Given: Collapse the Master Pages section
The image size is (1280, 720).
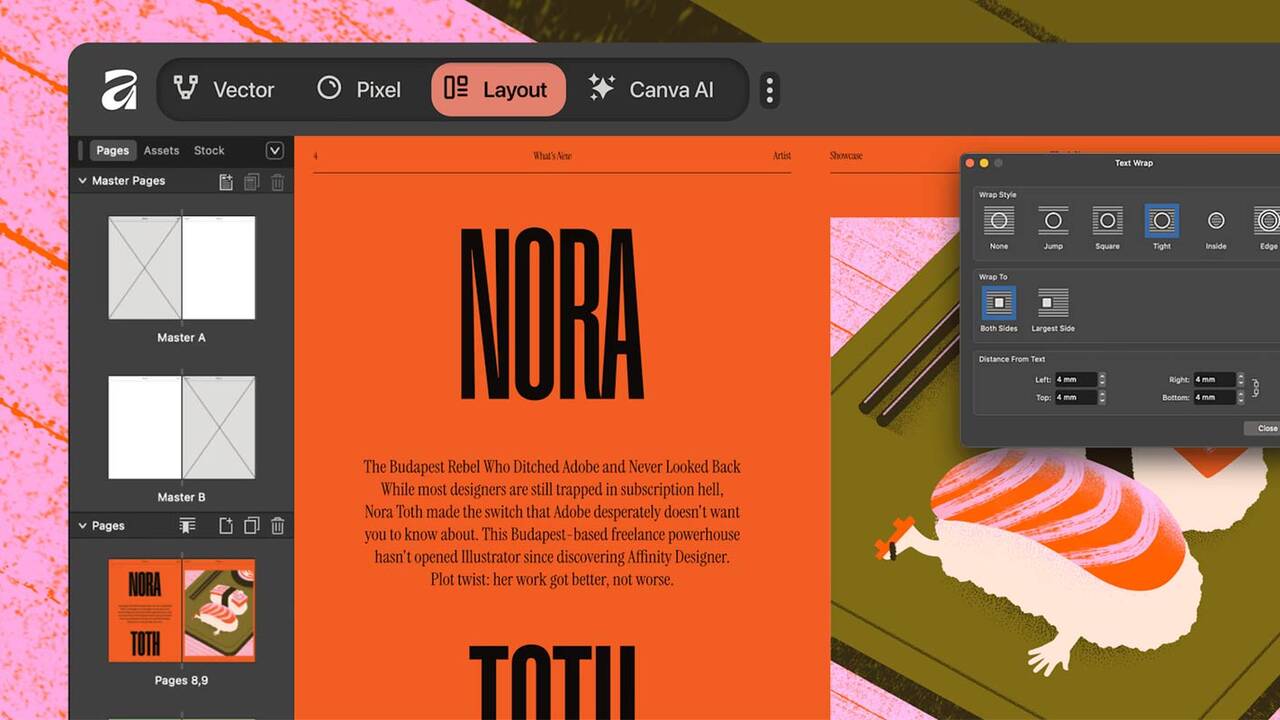Looking at the screenshot, I should tap(82, 181).
